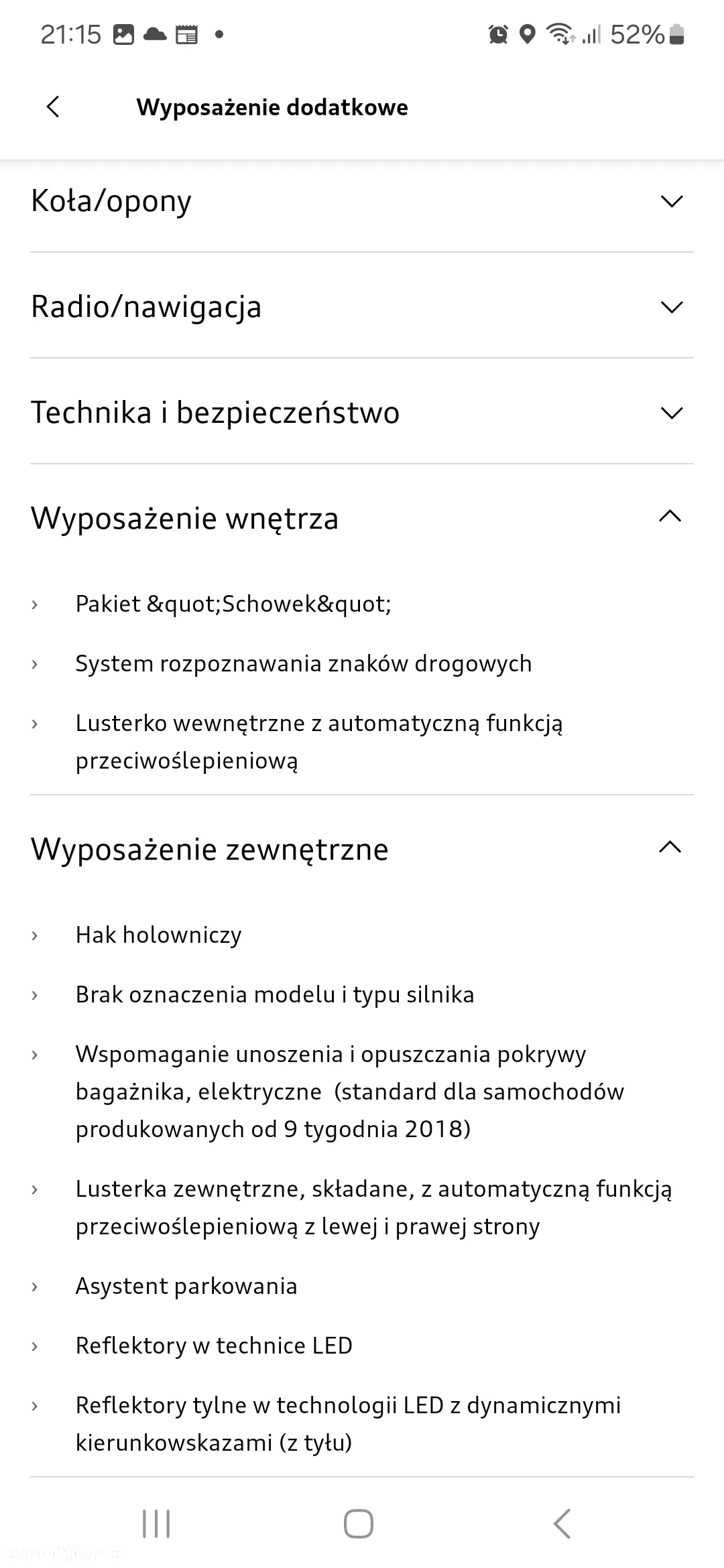Viewport: 724px width, 1568px height.
Task: Select the Hak holowniczy item
Action: click(x=159, y=935)
